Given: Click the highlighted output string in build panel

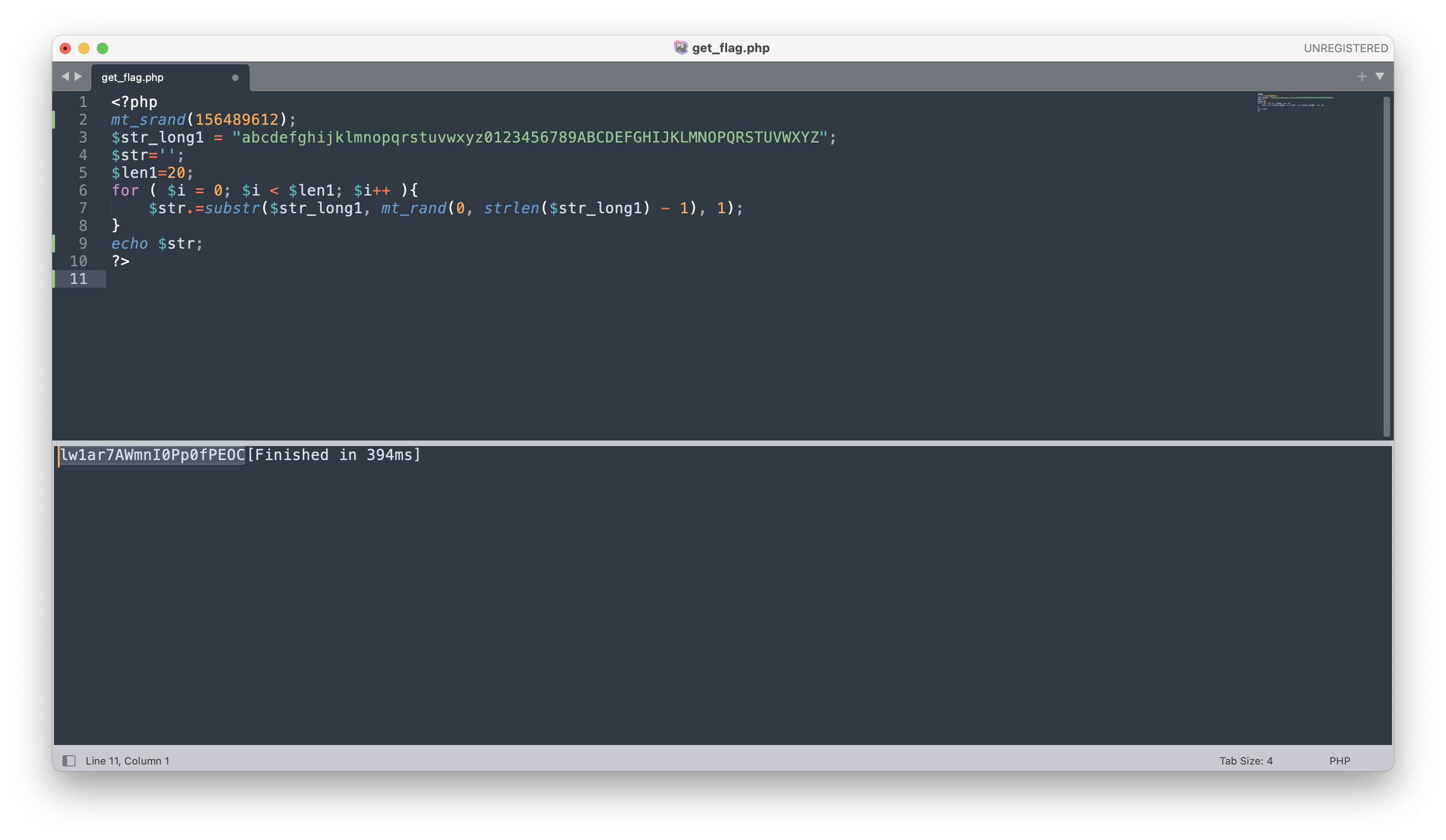Looking at the screenshot, I should click(153, 455).
